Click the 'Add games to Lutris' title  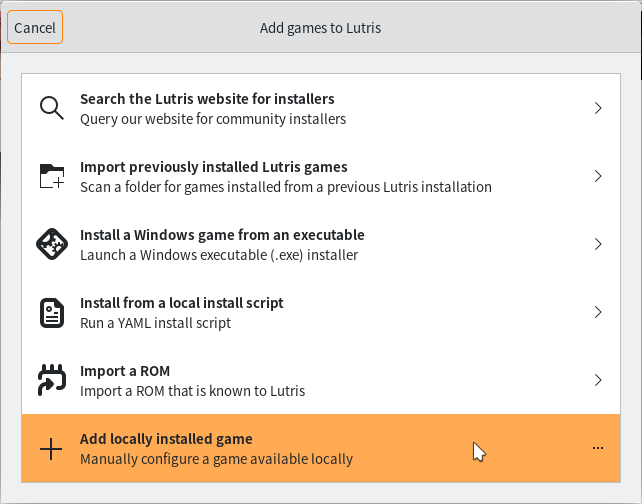321,28
